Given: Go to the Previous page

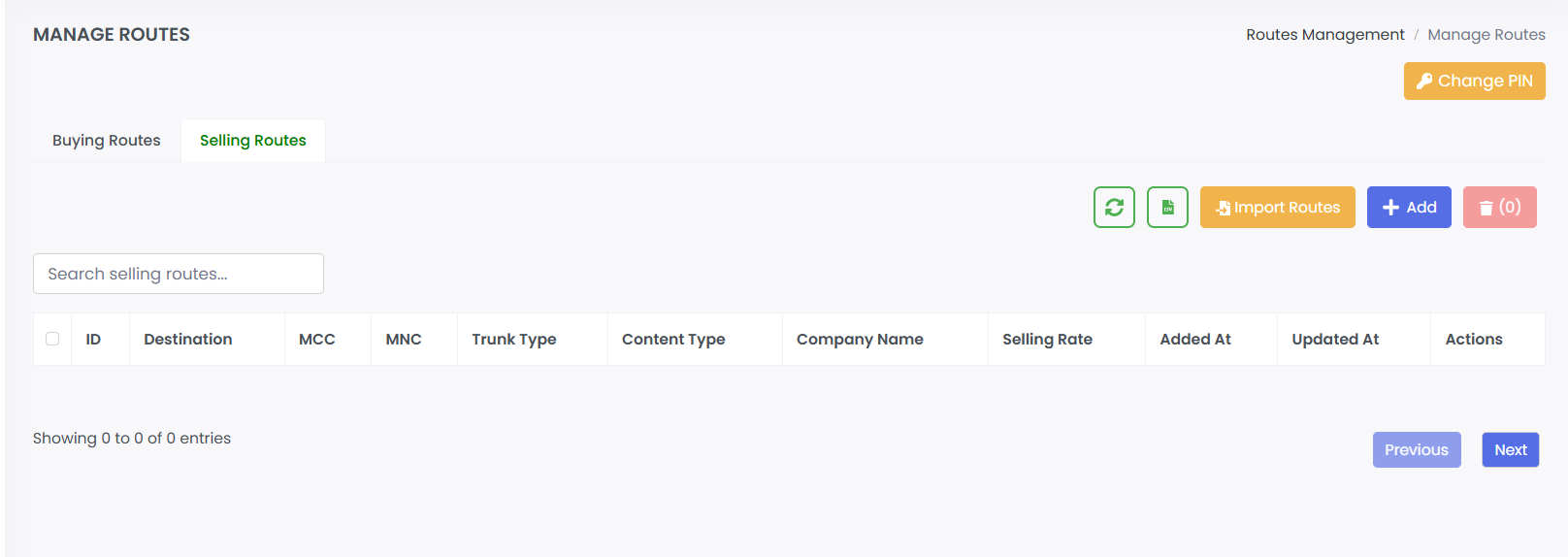Looking at the screenshot, I should click(x=1416, y=449).
